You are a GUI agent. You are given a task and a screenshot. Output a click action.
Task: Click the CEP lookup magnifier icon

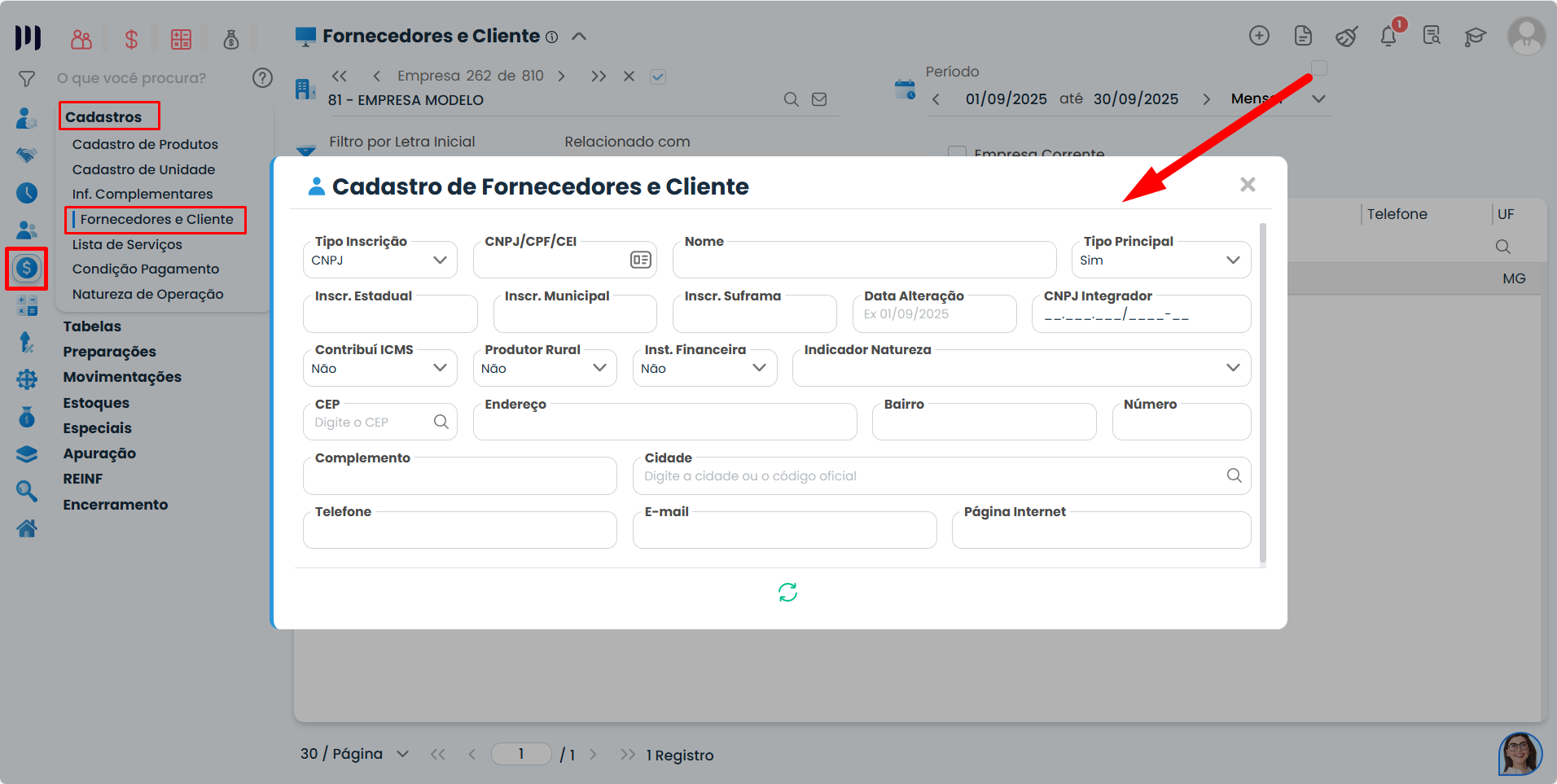[x=441, y=422]
